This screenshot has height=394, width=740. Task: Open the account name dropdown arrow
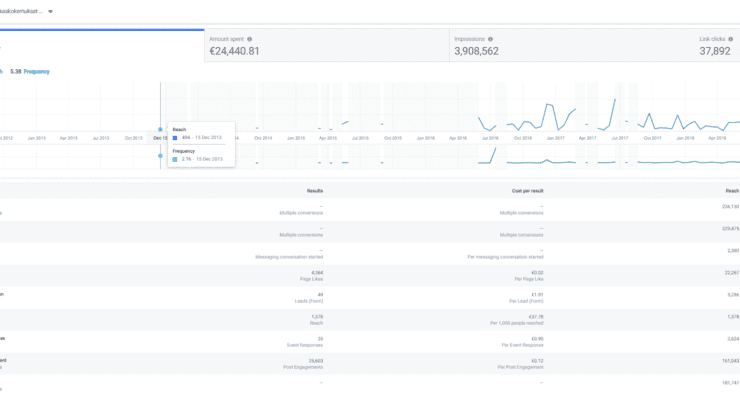(x=50, y=11)
